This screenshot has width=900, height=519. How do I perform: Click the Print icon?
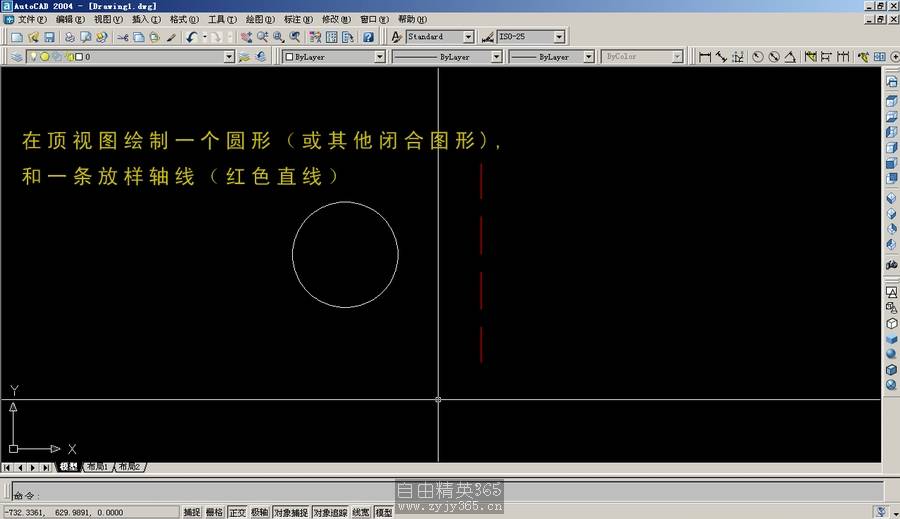pyautogui.click(x=69, y=37)
